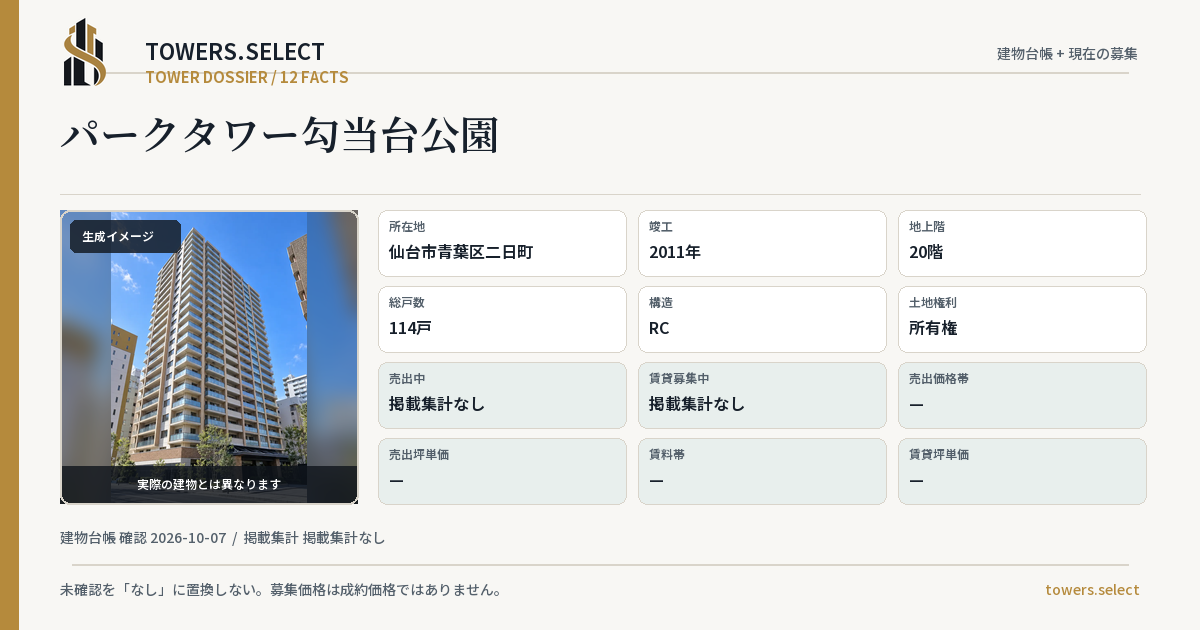Select the 賃料帯 card
Screen dimensions: 1200x630
(762, 471)
